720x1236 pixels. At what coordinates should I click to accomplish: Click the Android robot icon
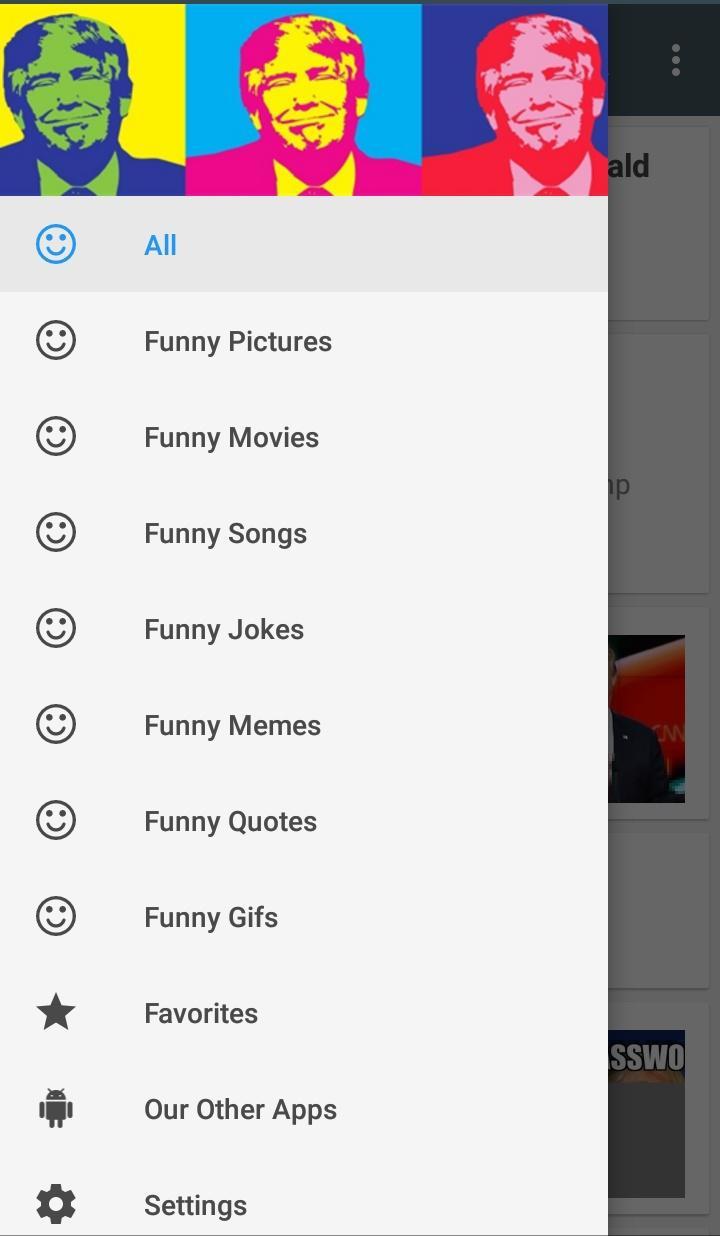click(56, 1108)
